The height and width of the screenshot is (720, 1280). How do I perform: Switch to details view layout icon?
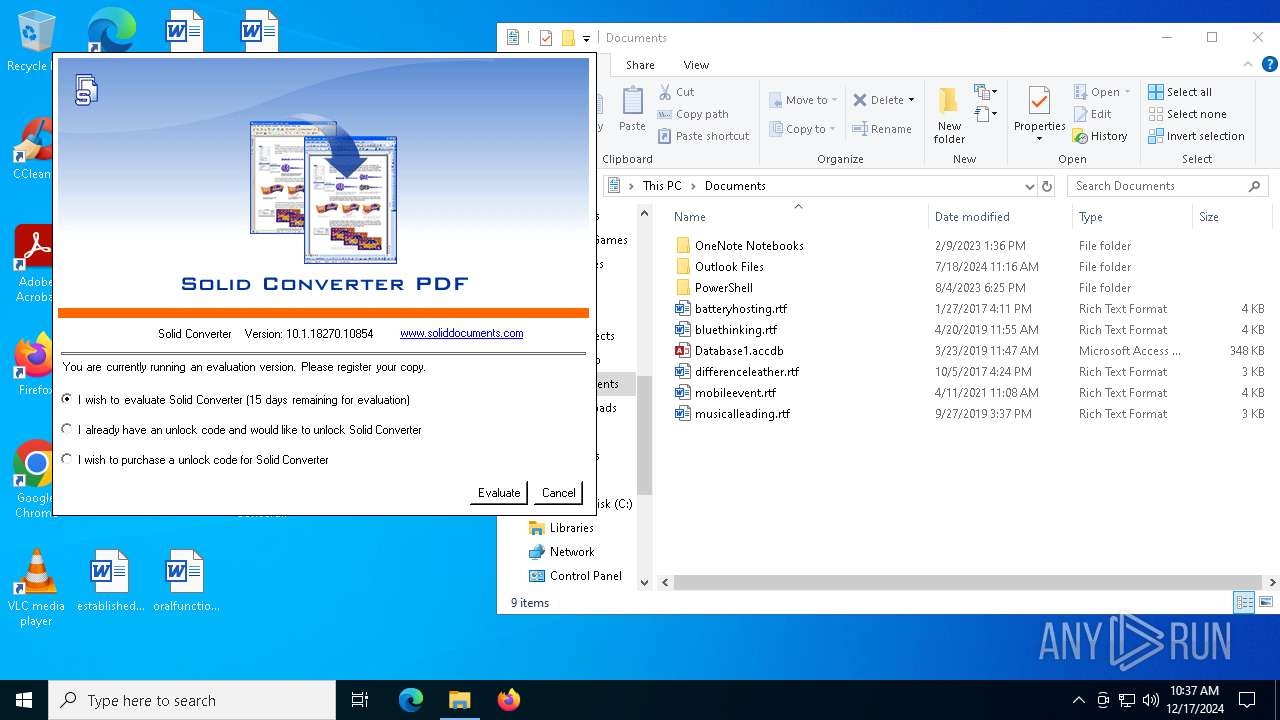pos(1244,602)
